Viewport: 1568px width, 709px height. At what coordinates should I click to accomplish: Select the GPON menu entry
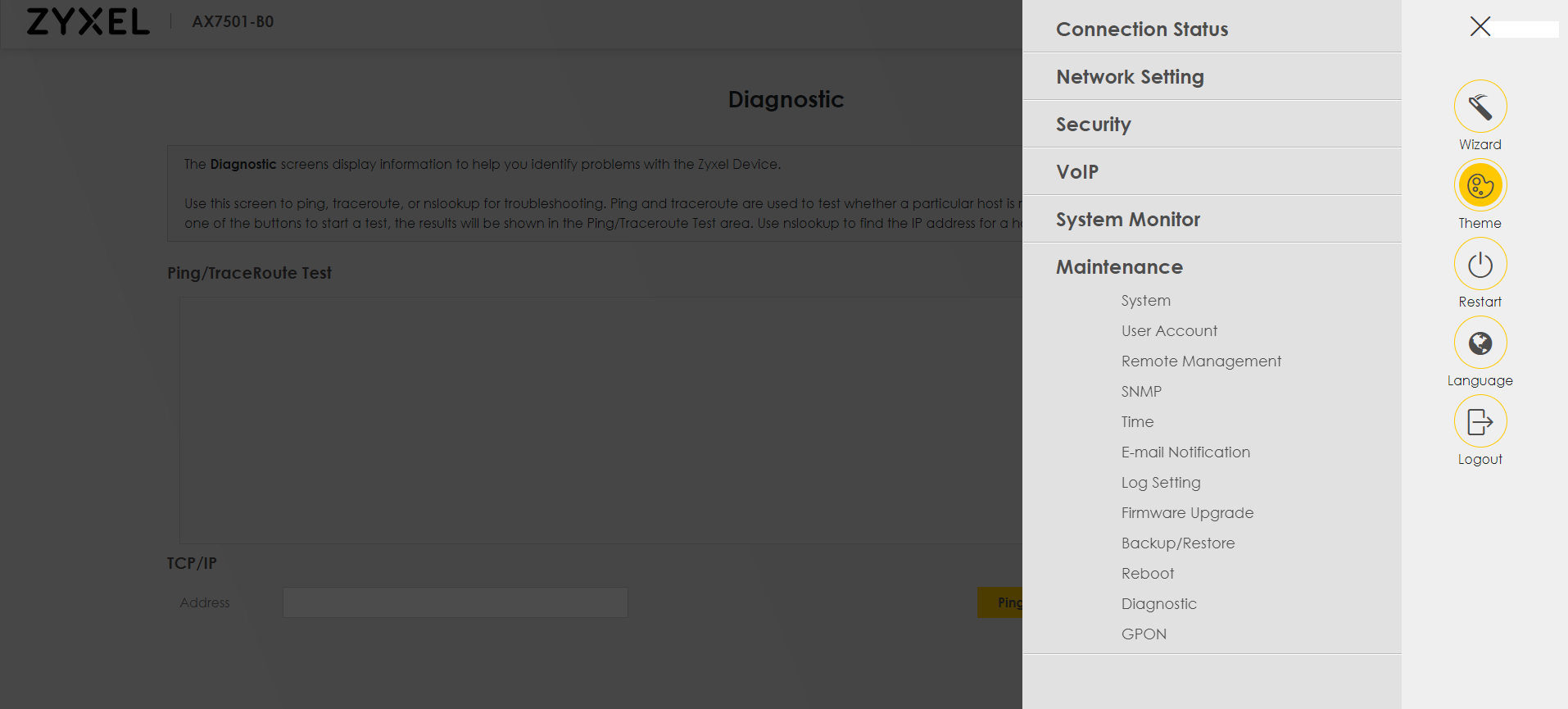coord(1143,634)
